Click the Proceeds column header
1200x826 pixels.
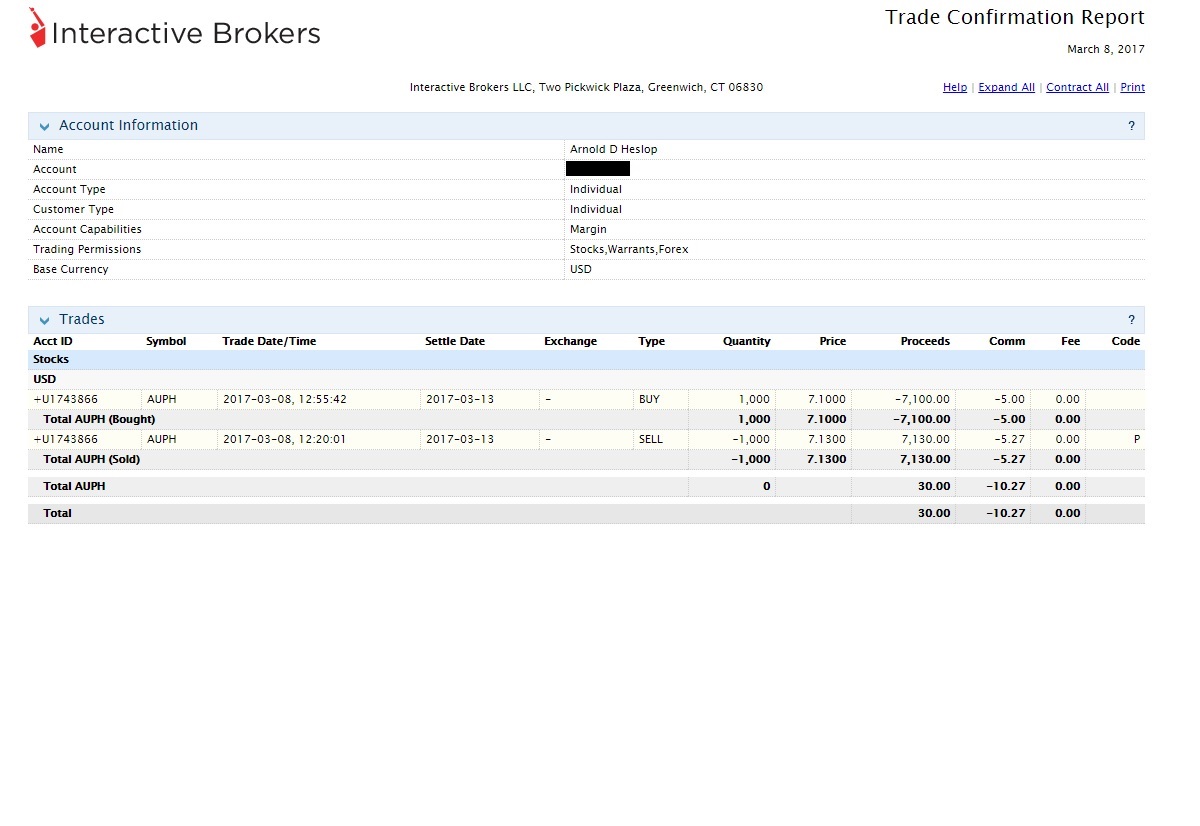[x=925, y=341]
